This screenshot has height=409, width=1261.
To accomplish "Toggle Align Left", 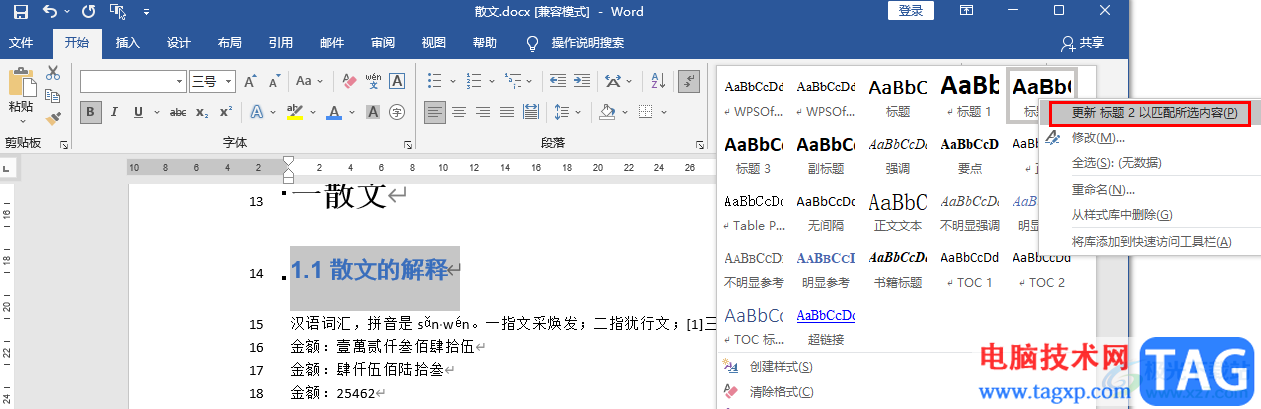I will [435, 112].
